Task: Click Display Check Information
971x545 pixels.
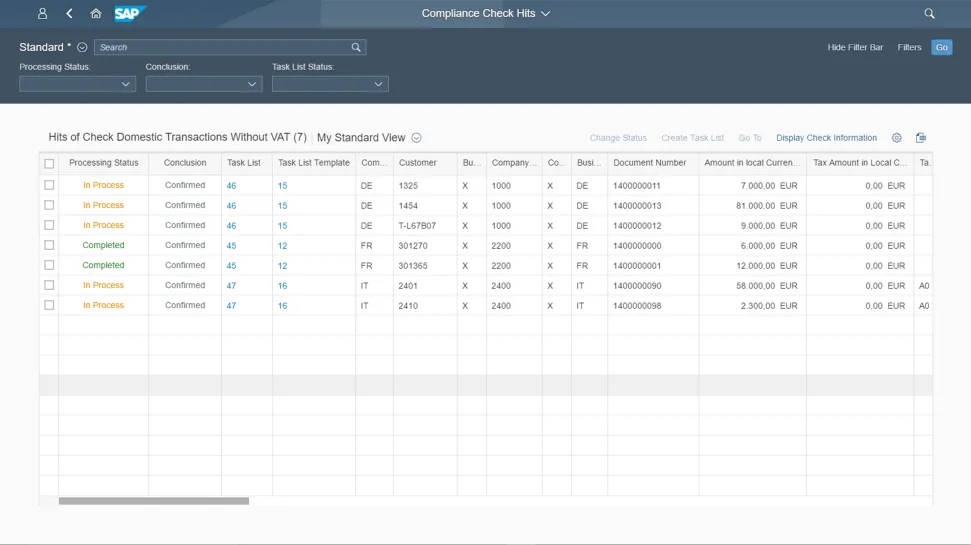Action: tap(826, 138)
